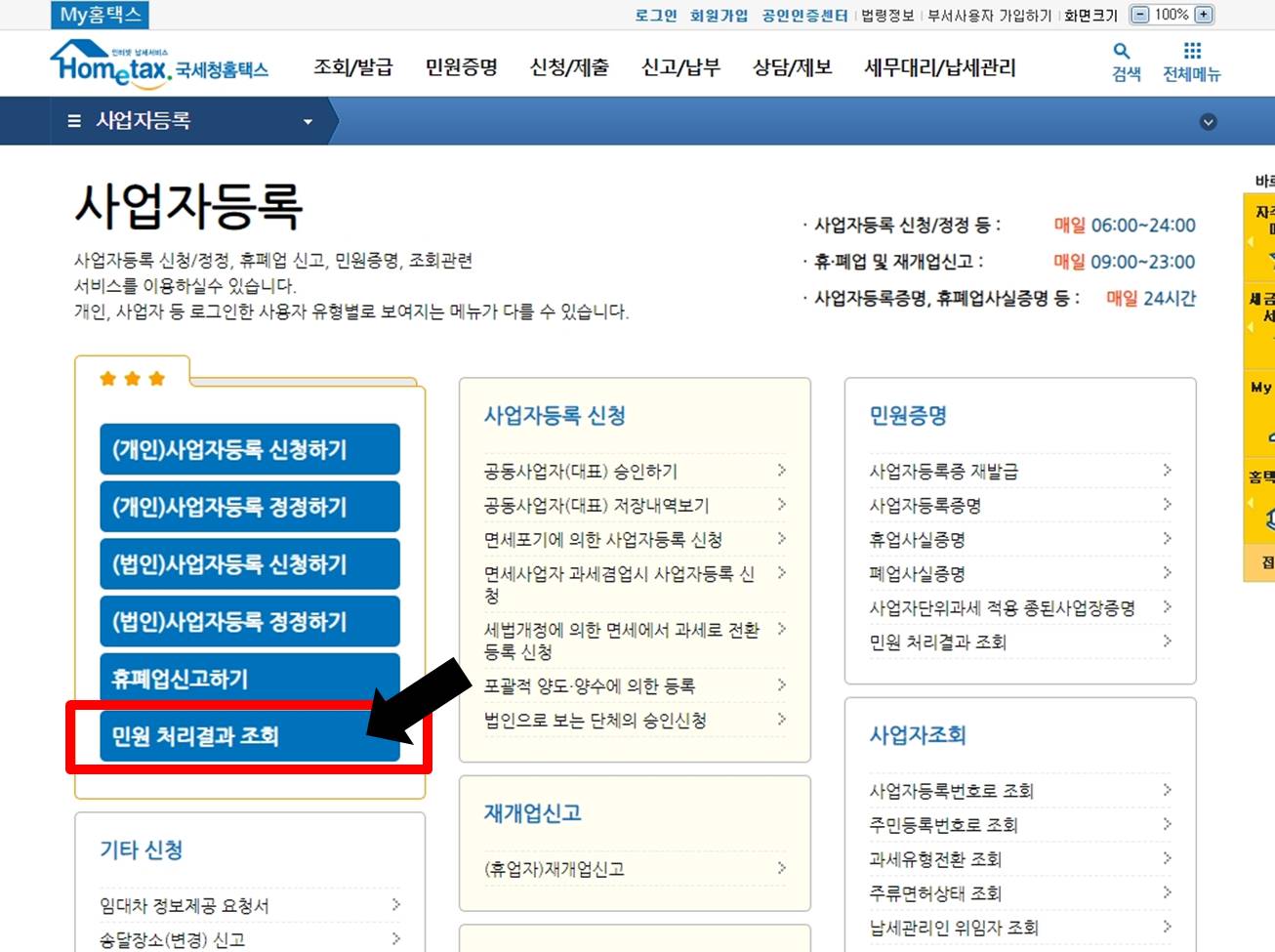Open 폐업사실증명 link
1275x952 pixels.
(x=918, y=573)
